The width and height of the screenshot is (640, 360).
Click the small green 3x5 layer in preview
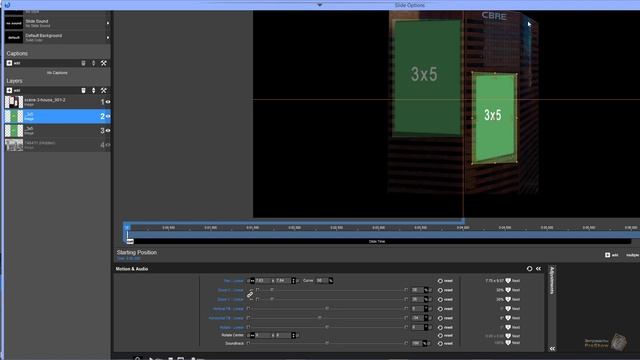click(x=494, y=118)
